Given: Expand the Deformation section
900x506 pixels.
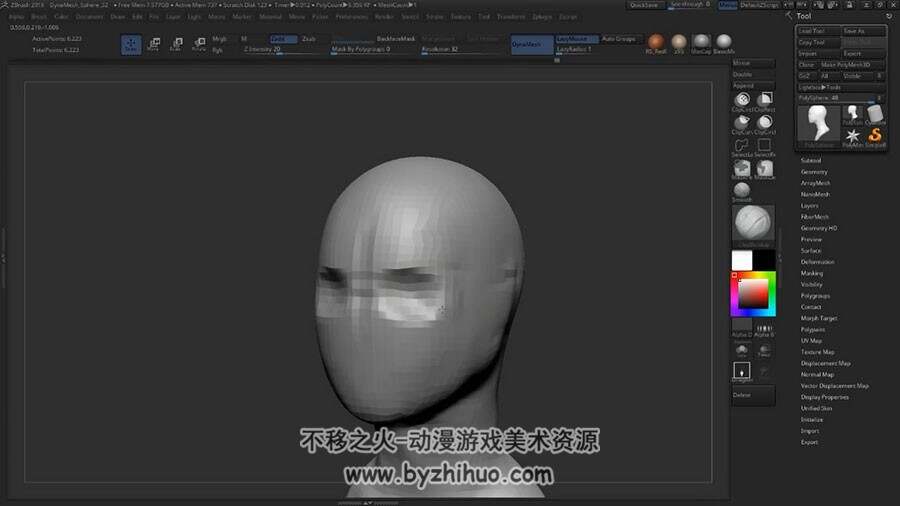Looking at the screenshot, I should tap(817, 262).
